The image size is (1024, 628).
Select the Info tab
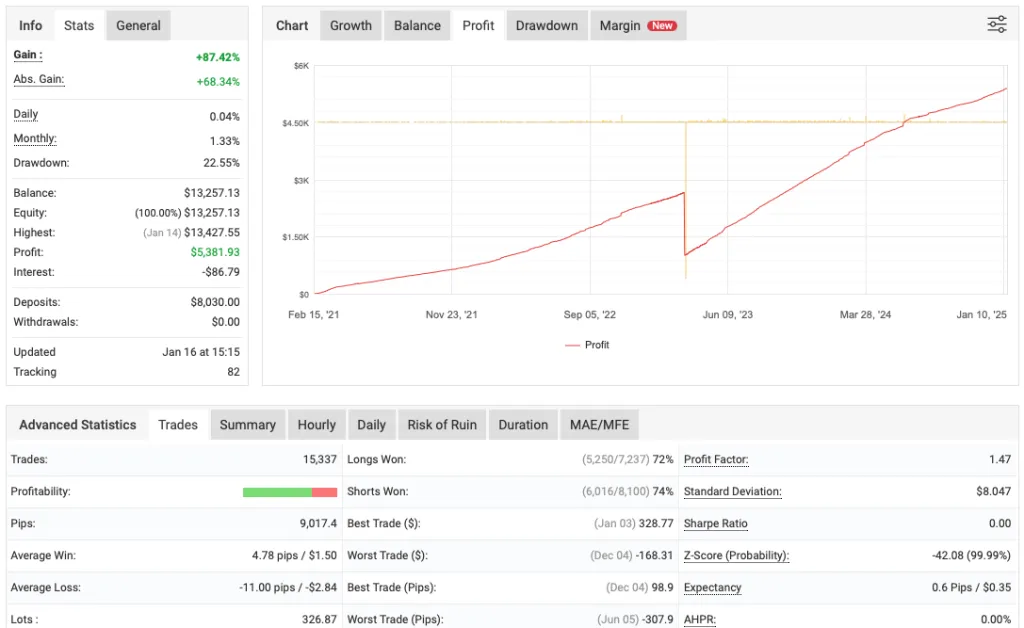click(30, 25)
